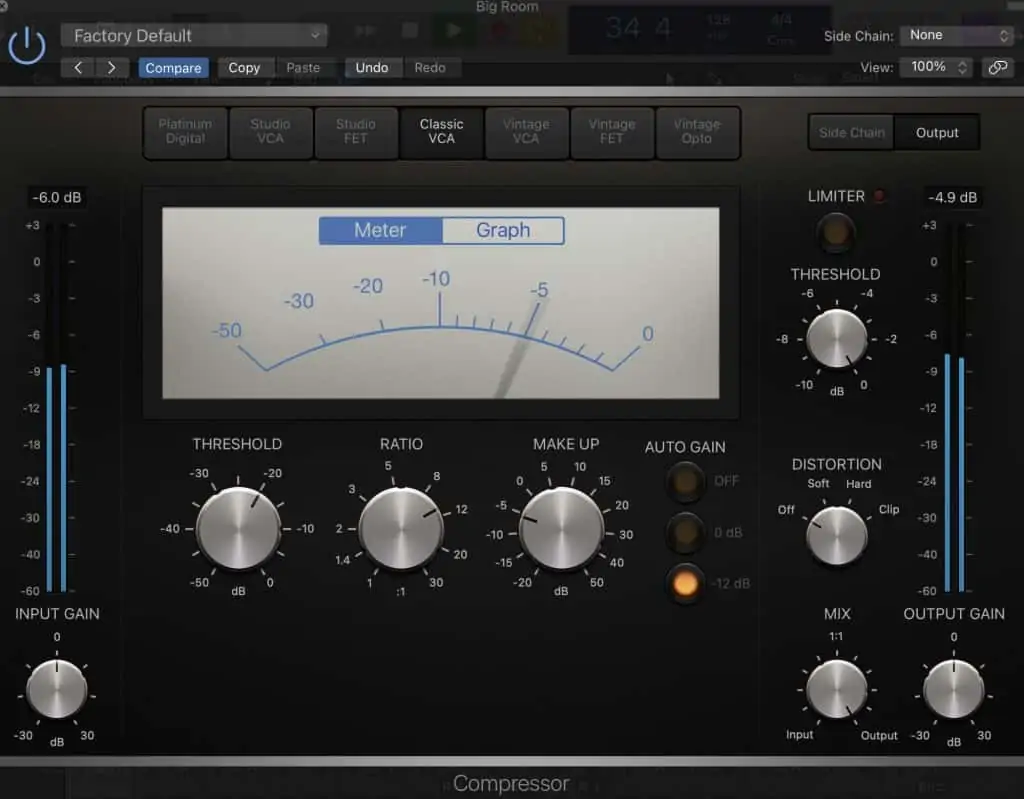Click the Output Gain knob

(953, 689)
